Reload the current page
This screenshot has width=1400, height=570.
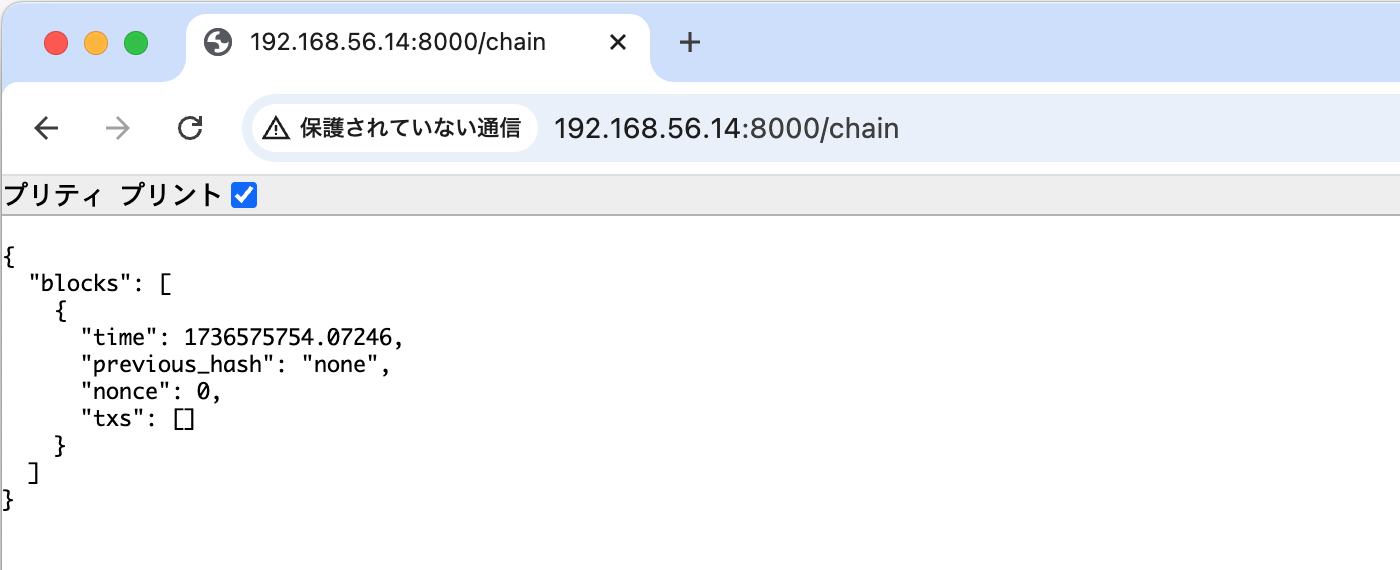[x=190, y=128]
